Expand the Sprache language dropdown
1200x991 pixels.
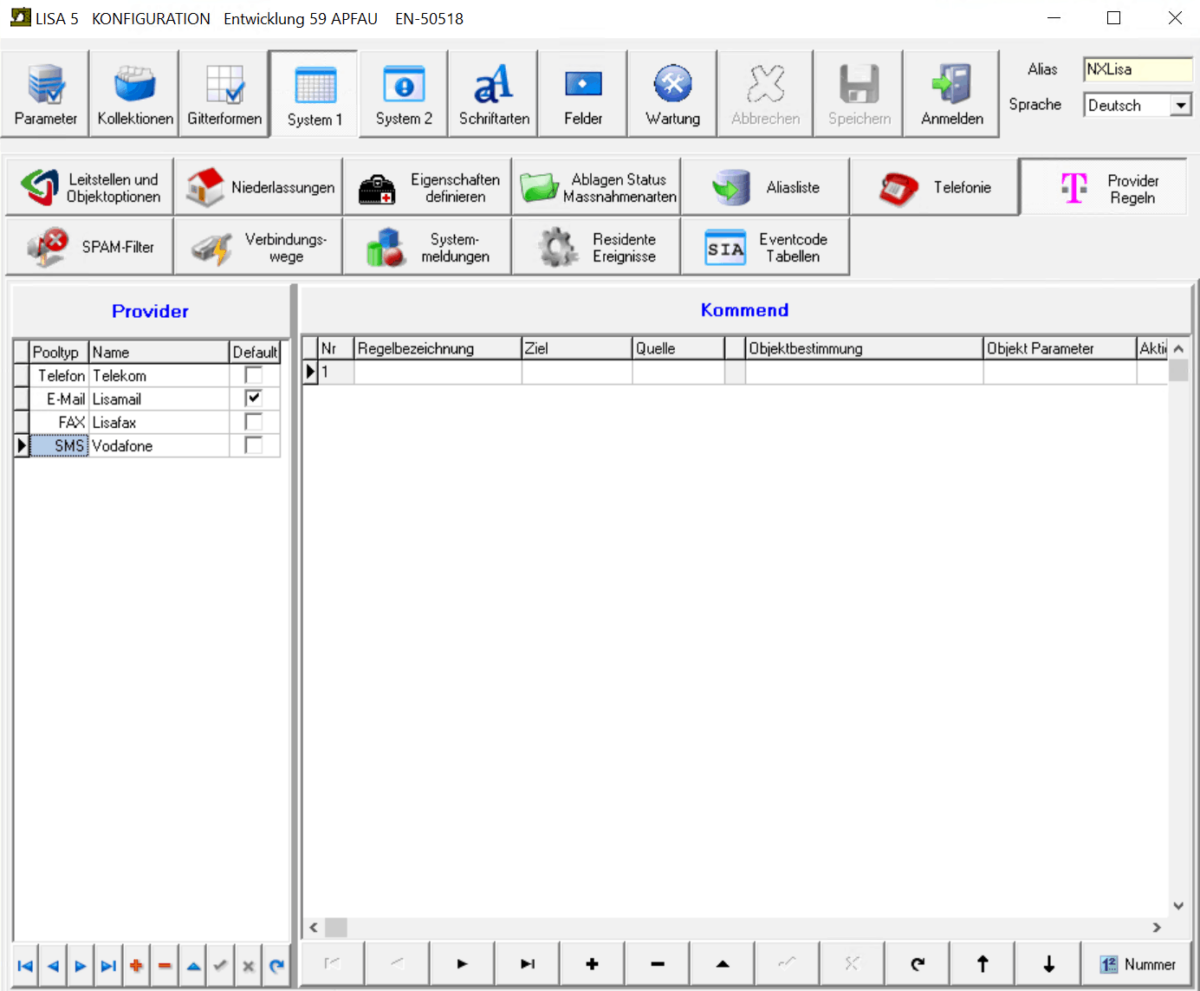pyautogui.click(x=1181, y=105)
